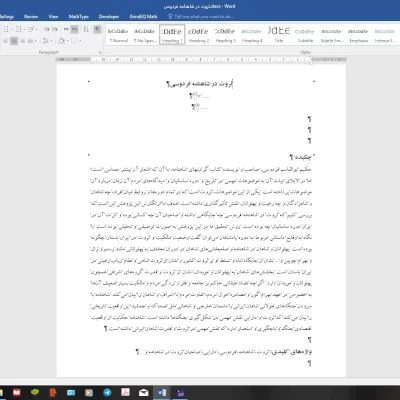Click the Sort icon in Paragraph group
Screen dimensions: 400x400
(86, 29)
